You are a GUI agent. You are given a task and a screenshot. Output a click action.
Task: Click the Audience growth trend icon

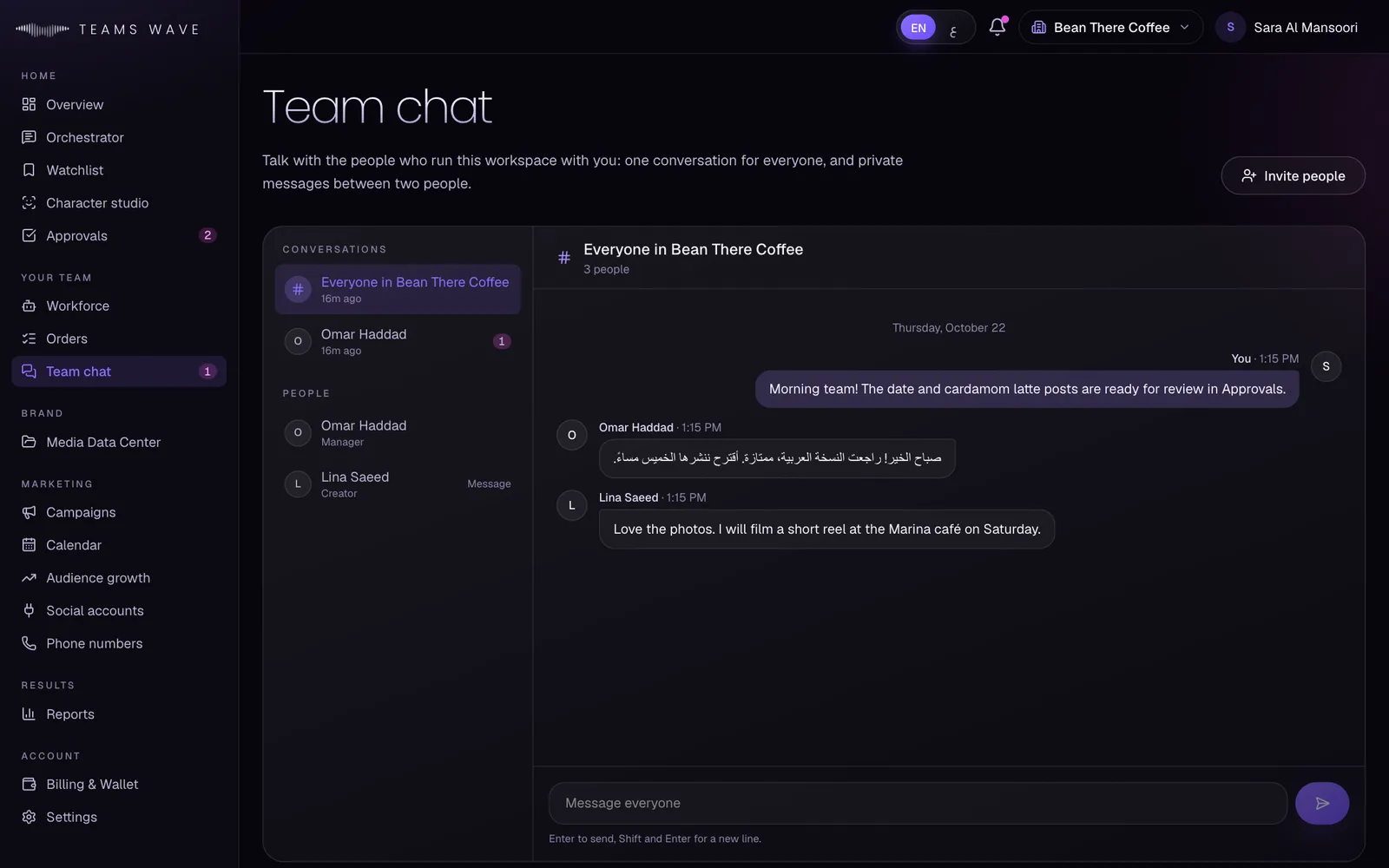click(29, 578)
